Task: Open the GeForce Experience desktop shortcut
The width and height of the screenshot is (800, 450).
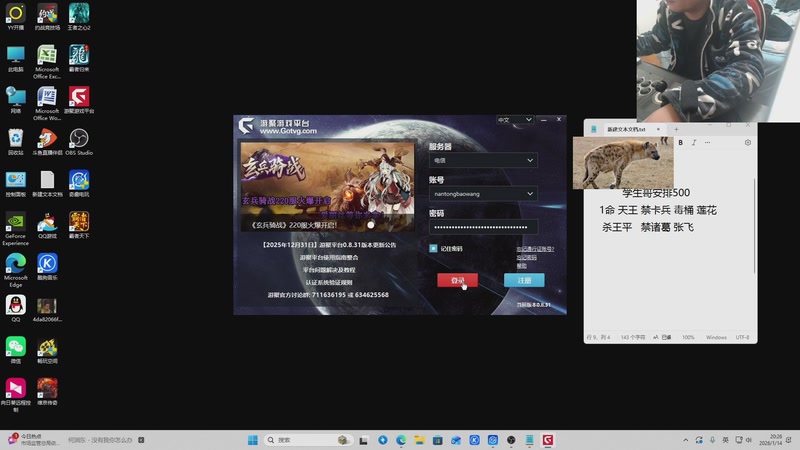Action: pos(16,229)
